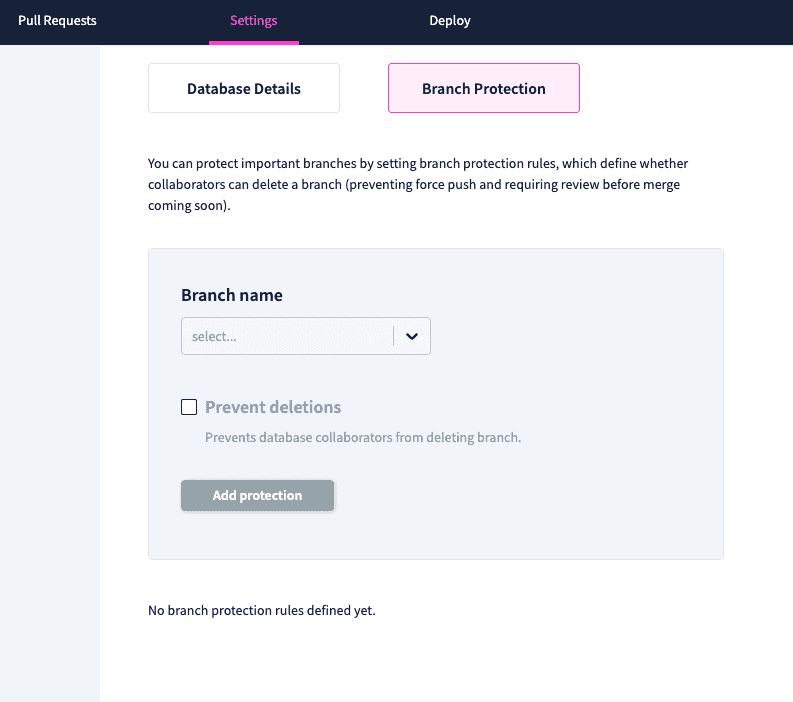This screenshot has height=702, width=793.
Task: Open the Deploy tab
Action: [450, 21]
